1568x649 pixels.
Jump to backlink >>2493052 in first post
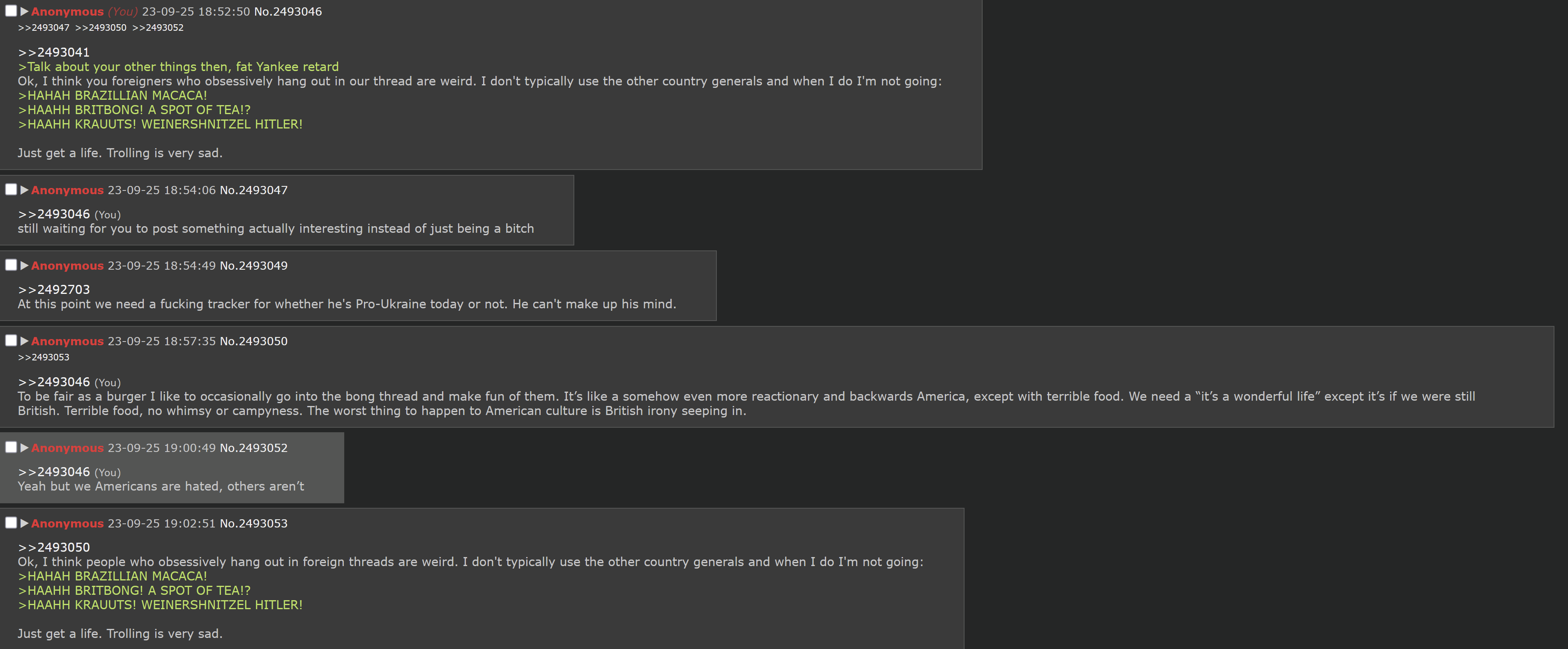click(x=158, y=28)
